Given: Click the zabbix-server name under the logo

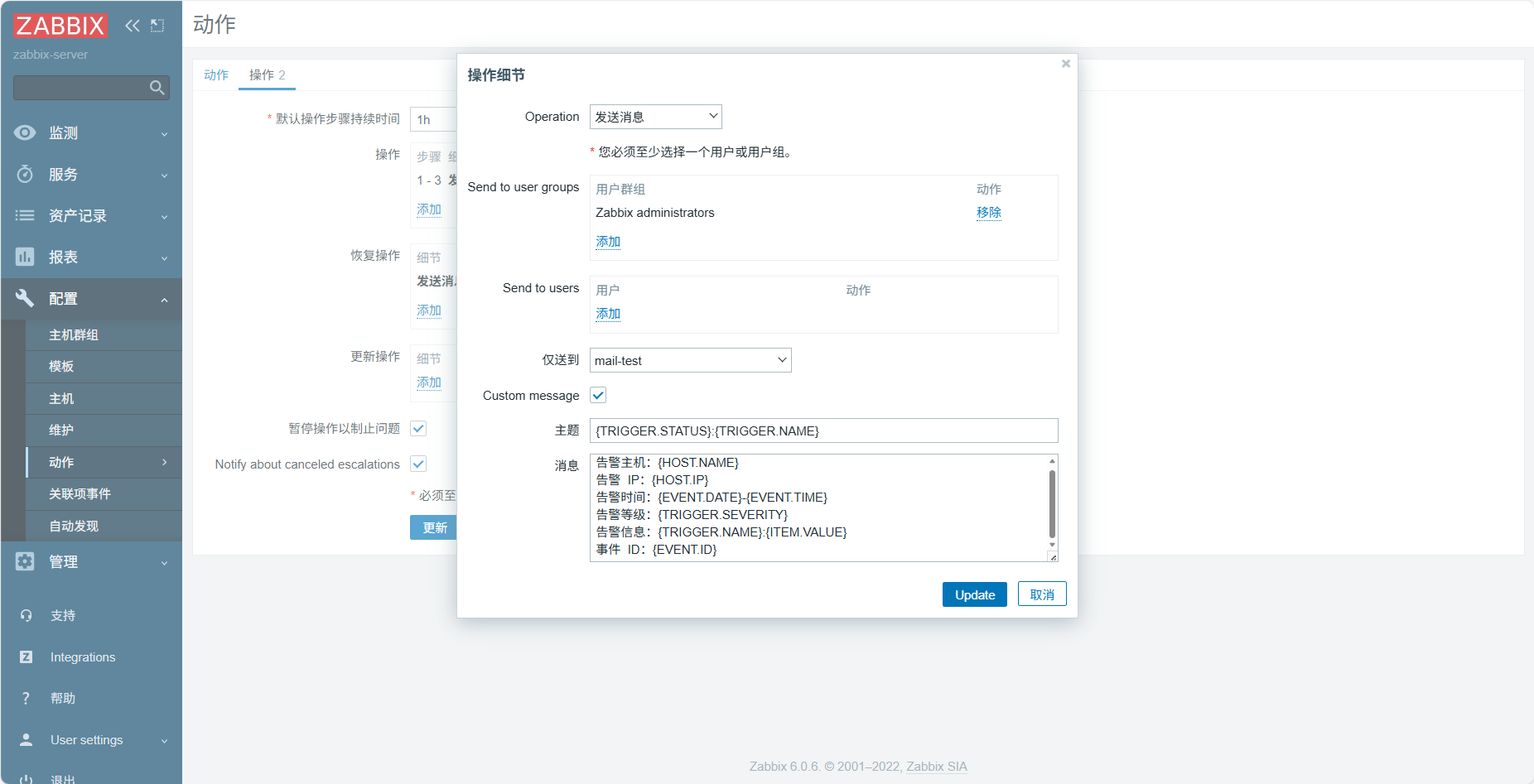Looking at the screenshot, I should coord(51,54).
